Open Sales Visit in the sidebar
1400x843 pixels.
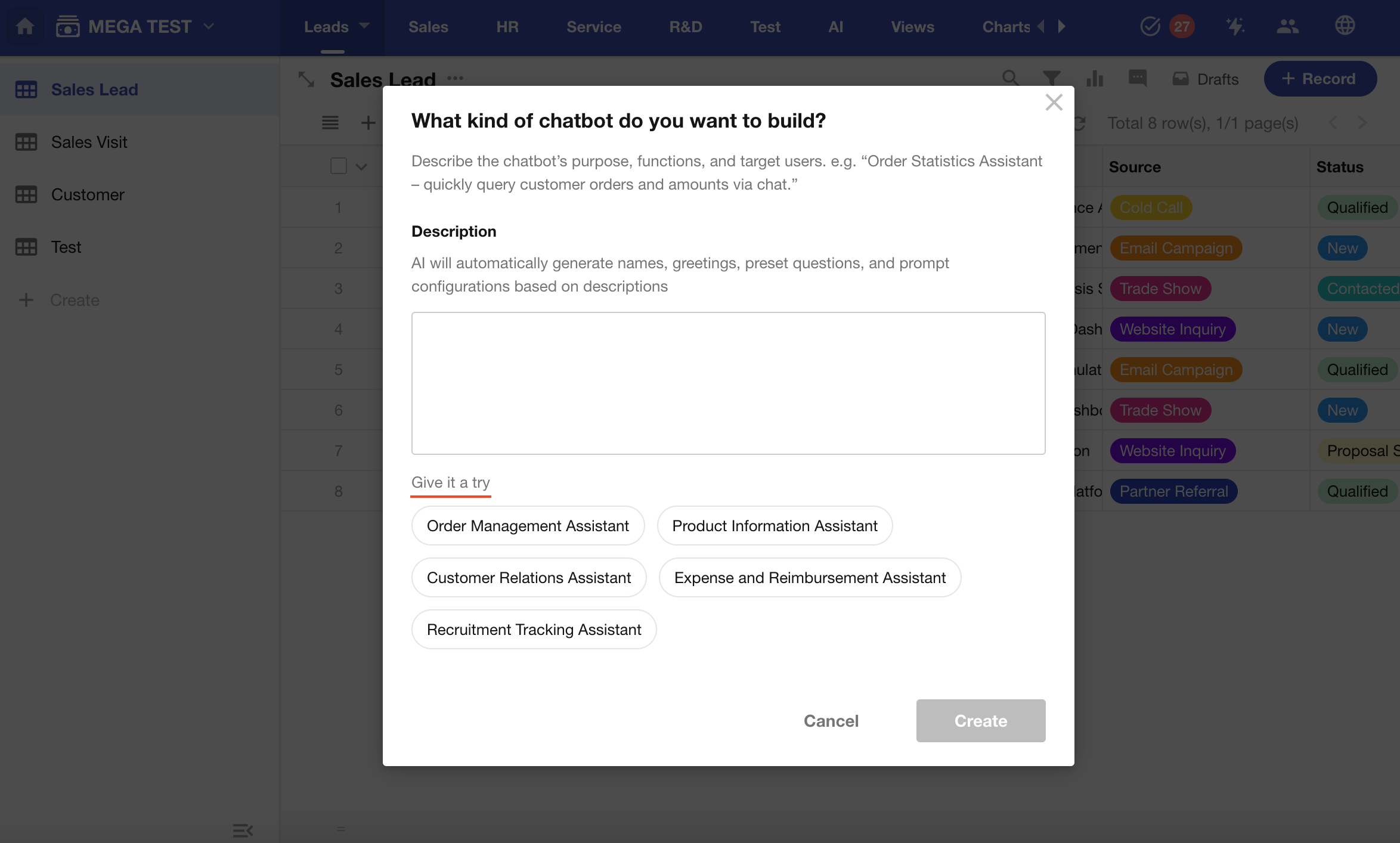click(89, 142)
